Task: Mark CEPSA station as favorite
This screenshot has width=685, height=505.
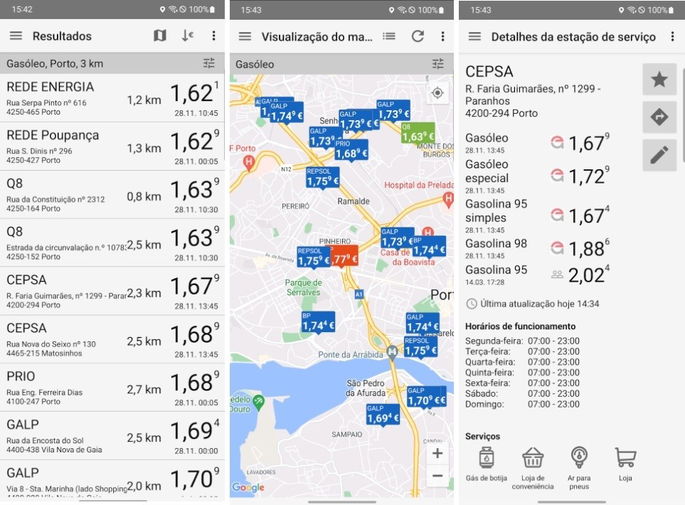Action: [659, 80]
